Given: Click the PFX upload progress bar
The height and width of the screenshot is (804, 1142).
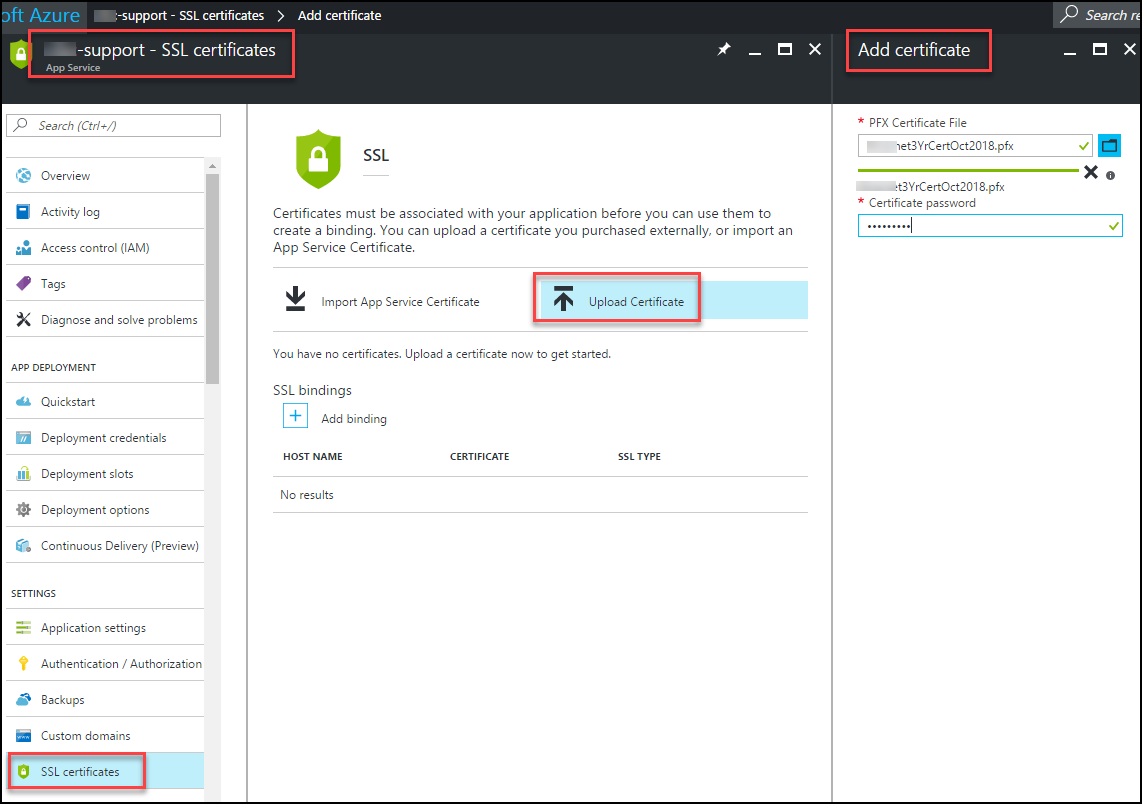Looking at the screenshot, I should [968, 170].
